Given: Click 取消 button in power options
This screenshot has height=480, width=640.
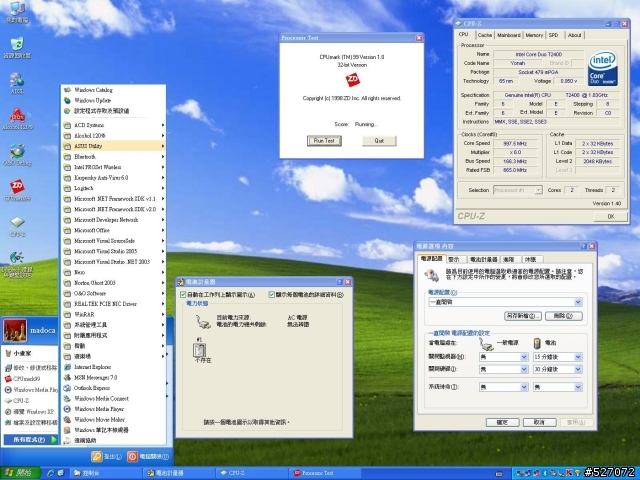Looking at the screenshot, I should point(540,422).
